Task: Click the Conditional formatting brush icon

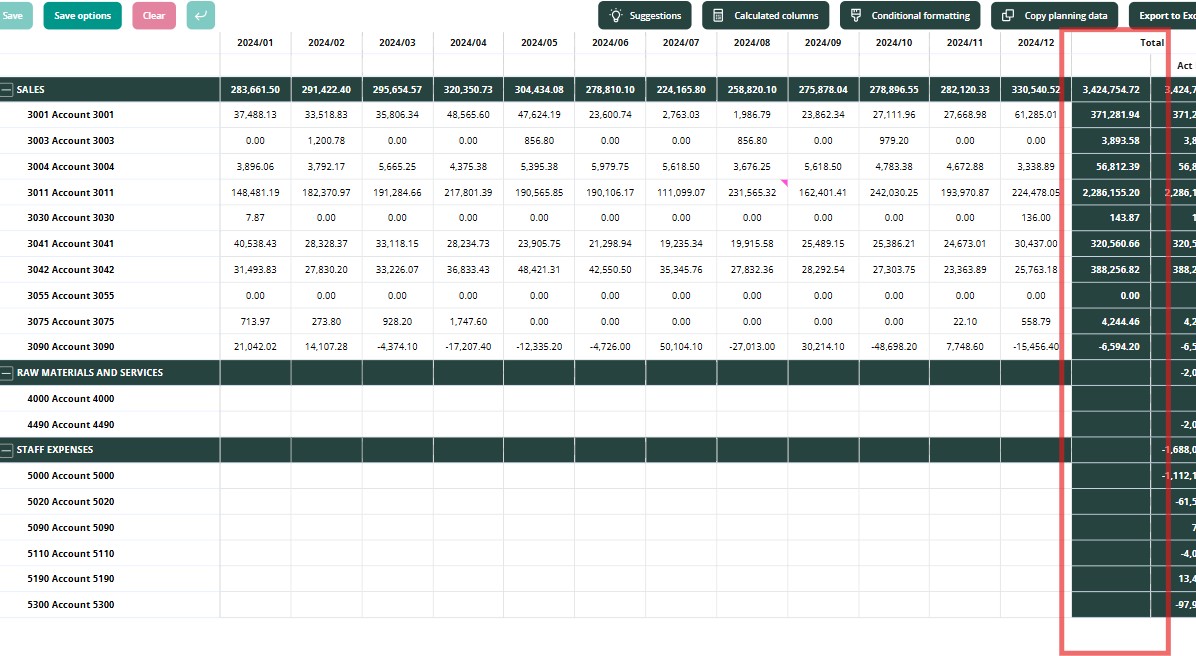Action: click(856, 15)
